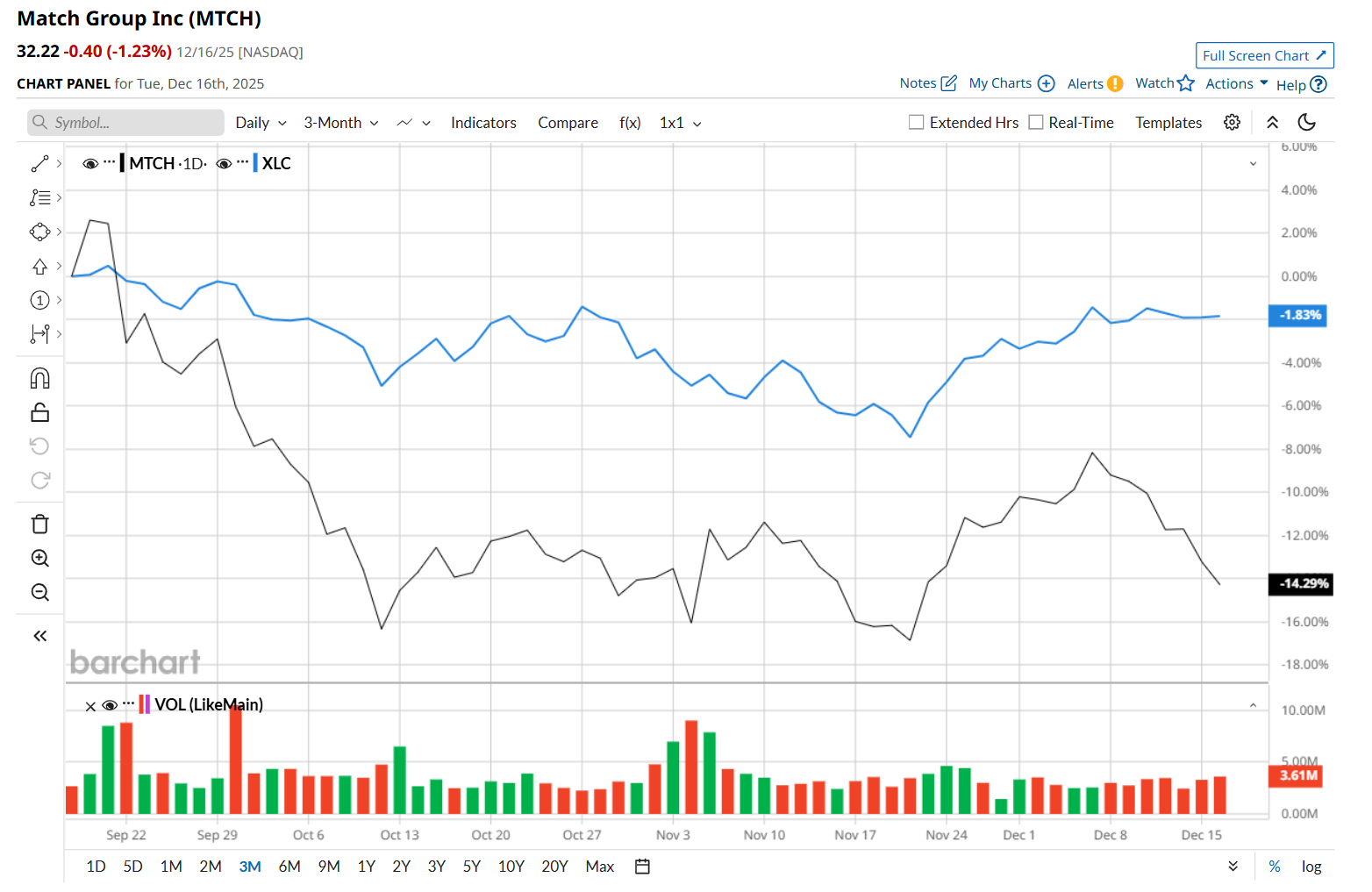Screen dimensions: 1372x892
Task: Select the 1Y time range
Action: click(367, 867)
